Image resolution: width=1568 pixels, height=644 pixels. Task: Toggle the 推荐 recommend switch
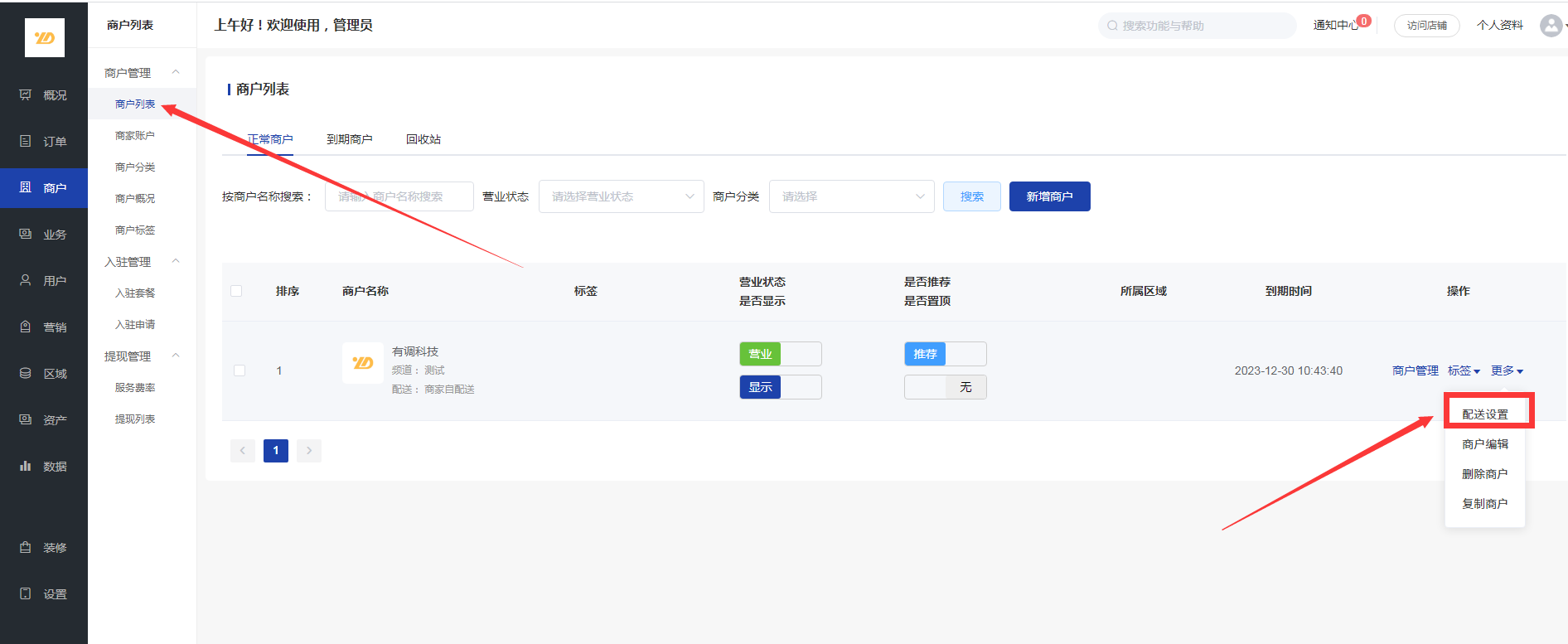(946, 354)
